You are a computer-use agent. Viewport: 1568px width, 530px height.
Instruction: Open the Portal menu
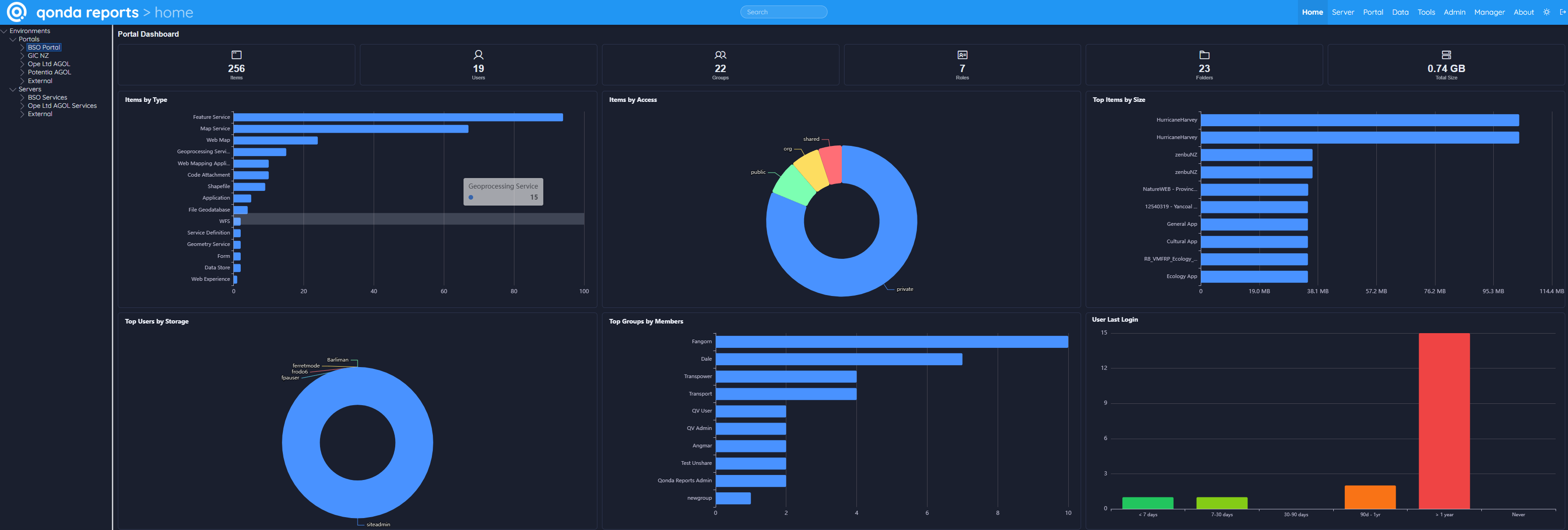(x=1373, y=12)
